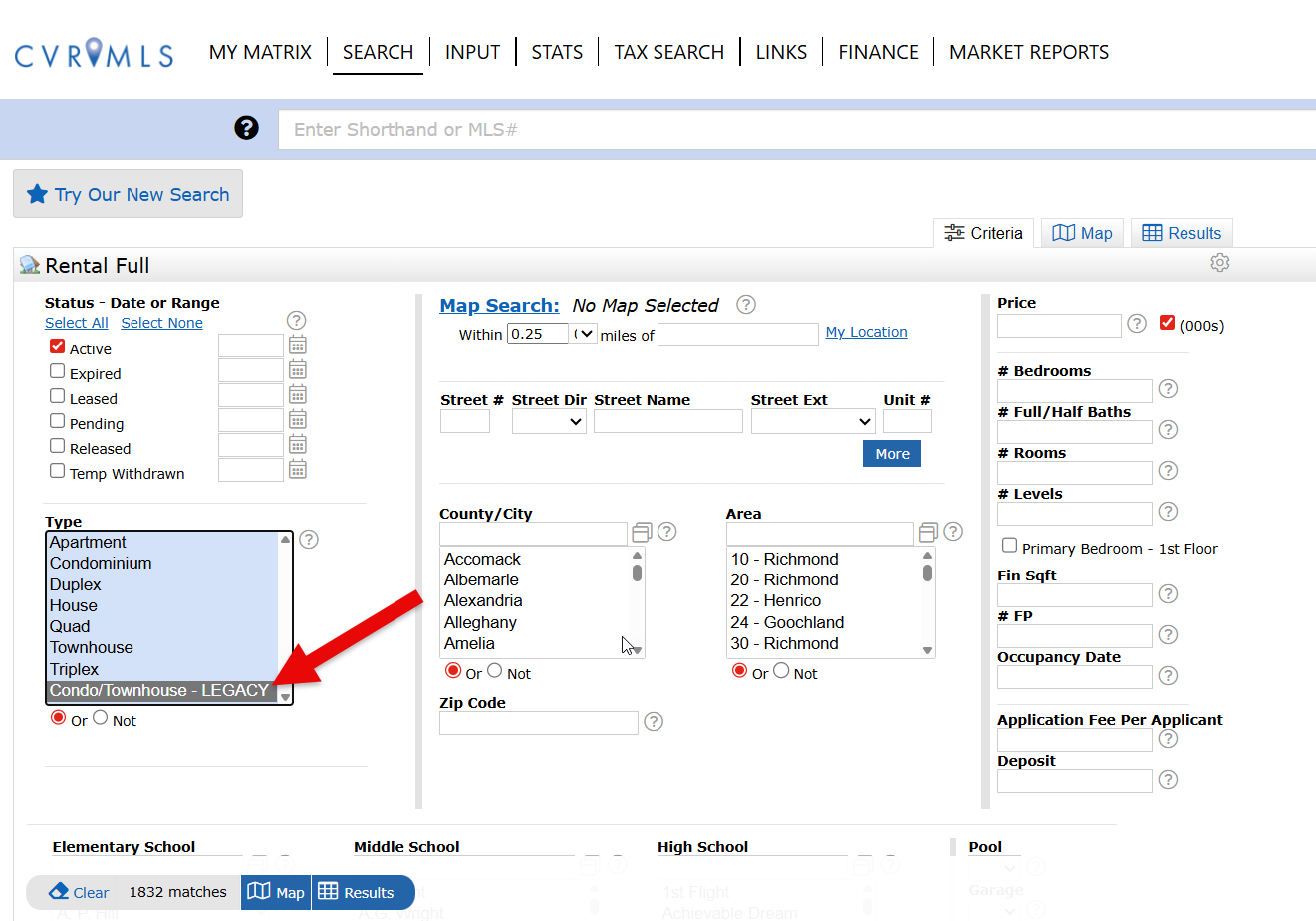Image resolution: width=1316 pixels, height=921 pixels.
Task: Open the Street Ext dropdown
Action: coord(813,422)
